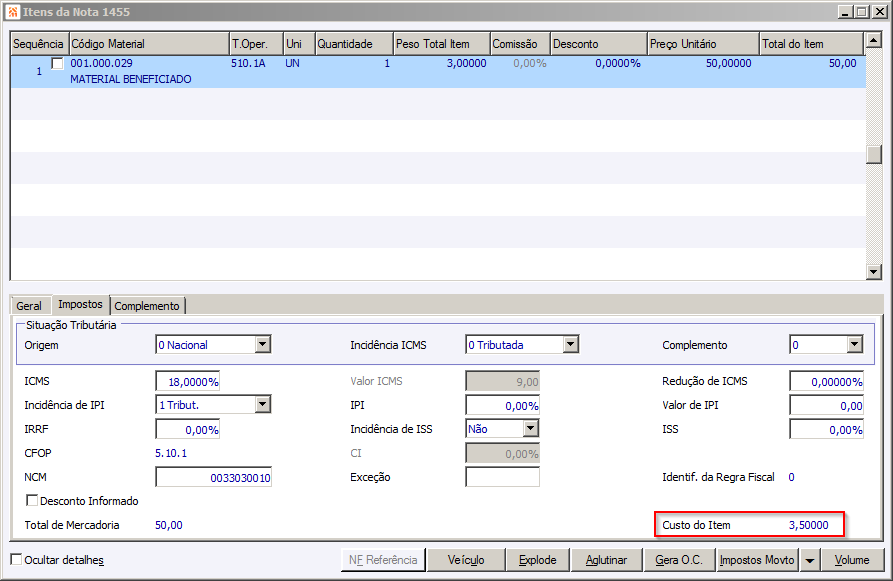Switch to the Geral tab
This screenshot has height=581, width=893.
coord(29,306)
